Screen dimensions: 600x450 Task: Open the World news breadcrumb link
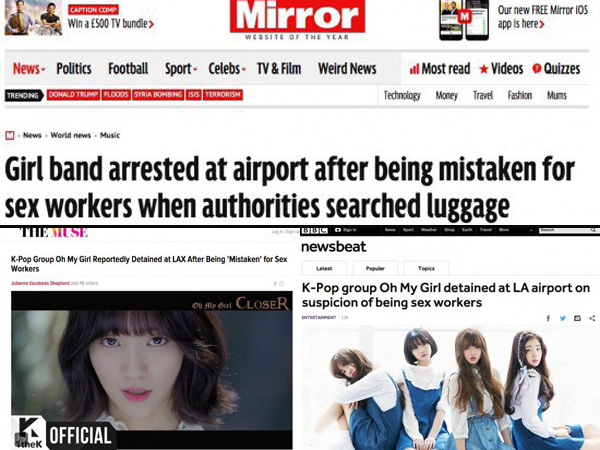point(71,135)
